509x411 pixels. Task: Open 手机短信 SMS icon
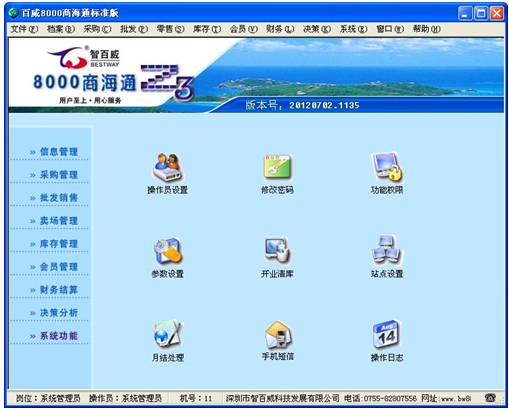click(x=278, y=334)
